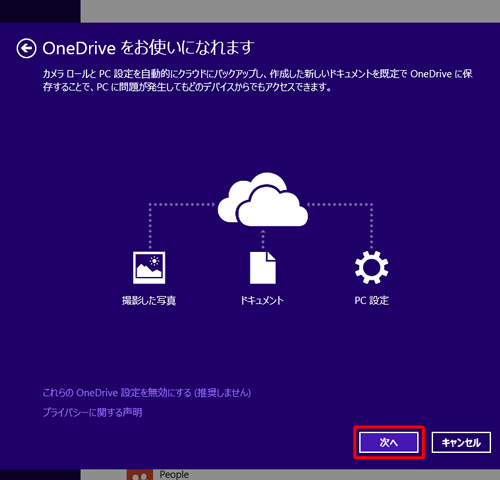500x480 pixels.
Task: Open the プライバシーに関する声明 privacy statement link
Action: [92, 412]
